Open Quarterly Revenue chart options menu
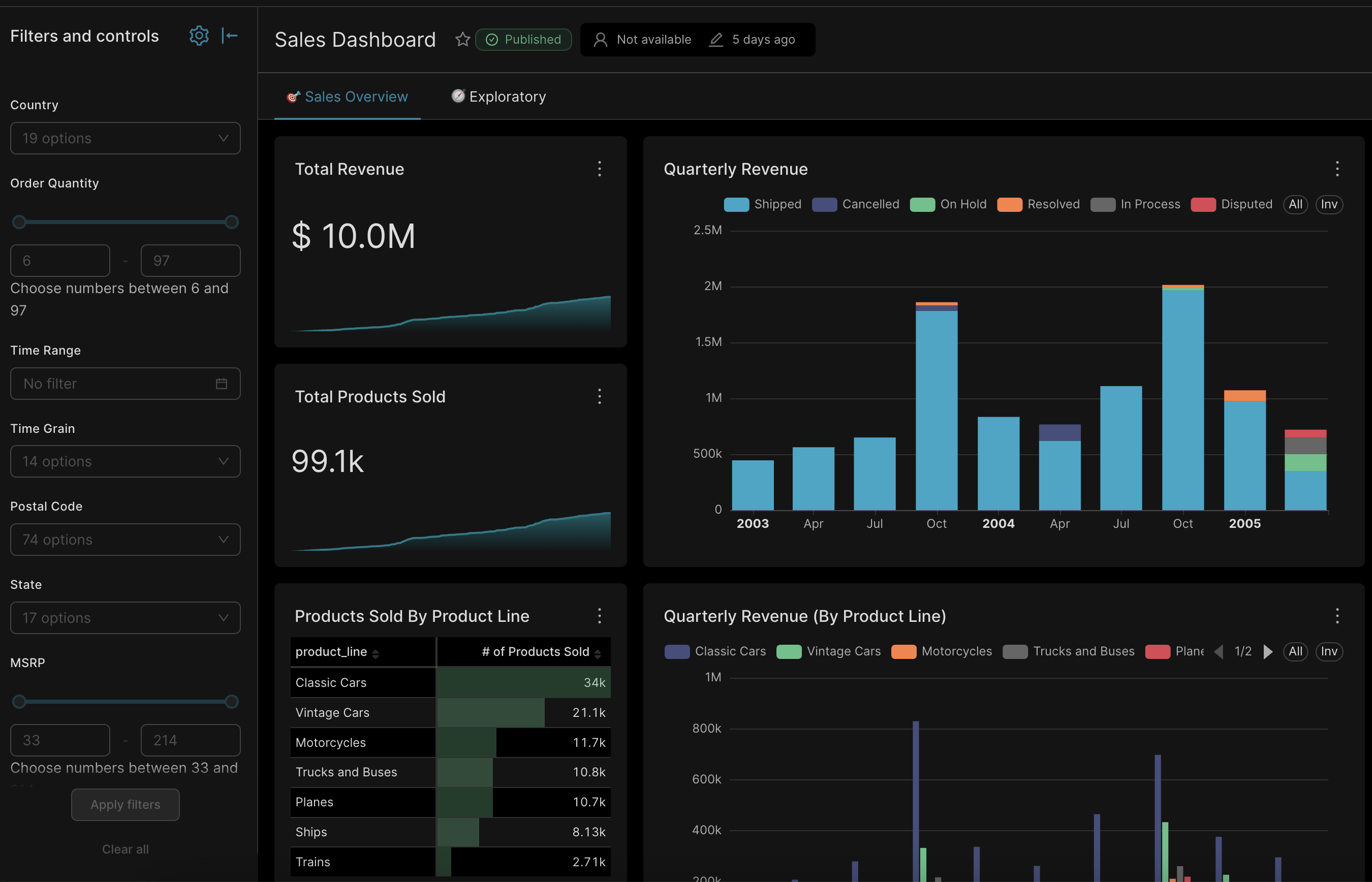The height and width of the screenshot is (882, 1372). click(1337, 169)
